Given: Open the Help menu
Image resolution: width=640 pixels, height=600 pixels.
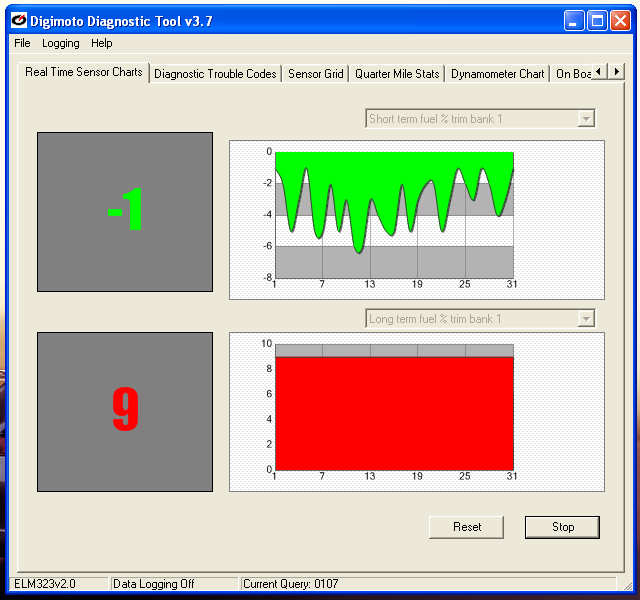Looking at the screenshot, I should (x=102, y=43).
